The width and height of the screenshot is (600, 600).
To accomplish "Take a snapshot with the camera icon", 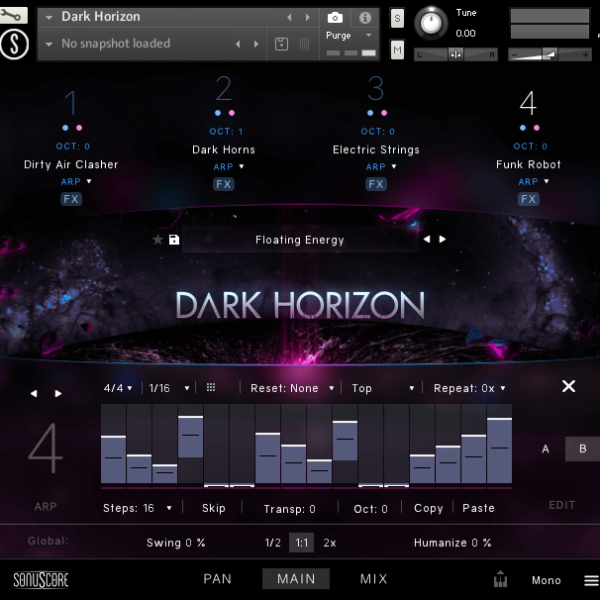I will (335, 18).
